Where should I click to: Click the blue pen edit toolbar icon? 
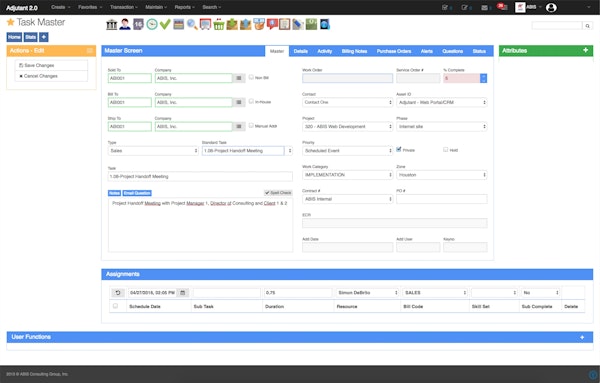point(298,24)
